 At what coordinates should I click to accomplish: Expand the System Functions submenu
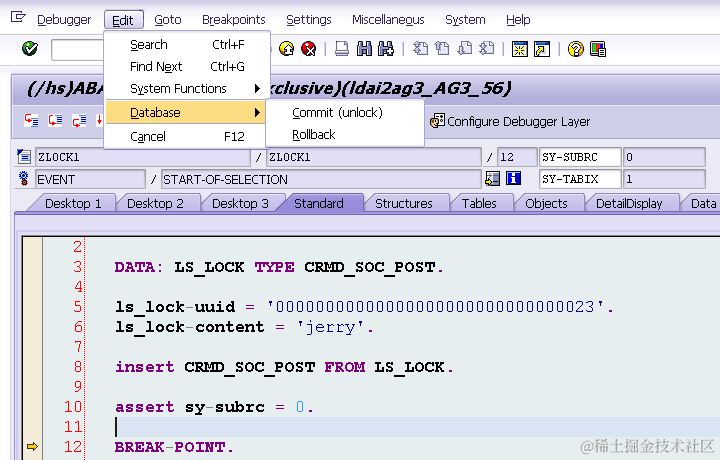click(187, 89)
